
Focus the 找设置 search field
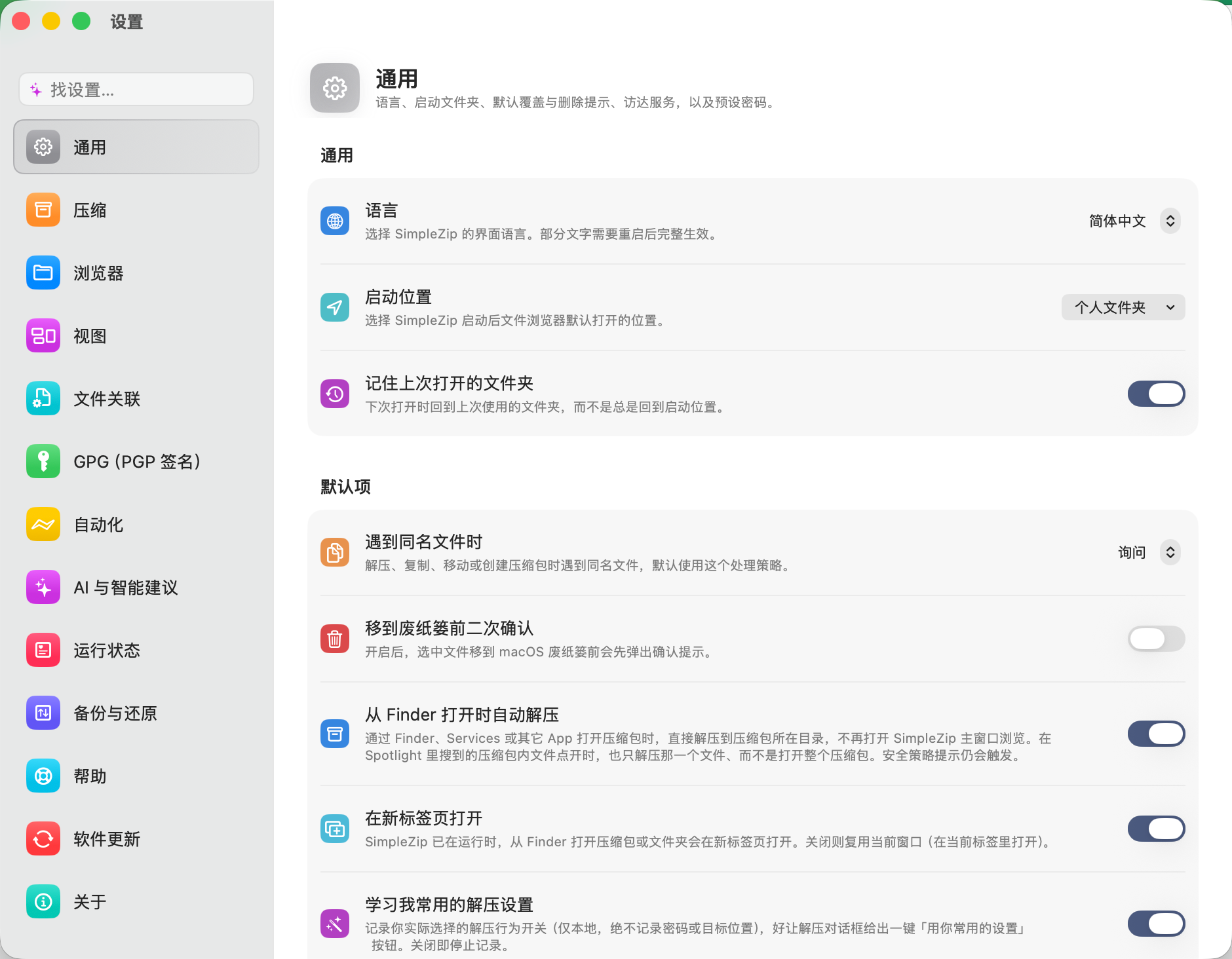136,89
